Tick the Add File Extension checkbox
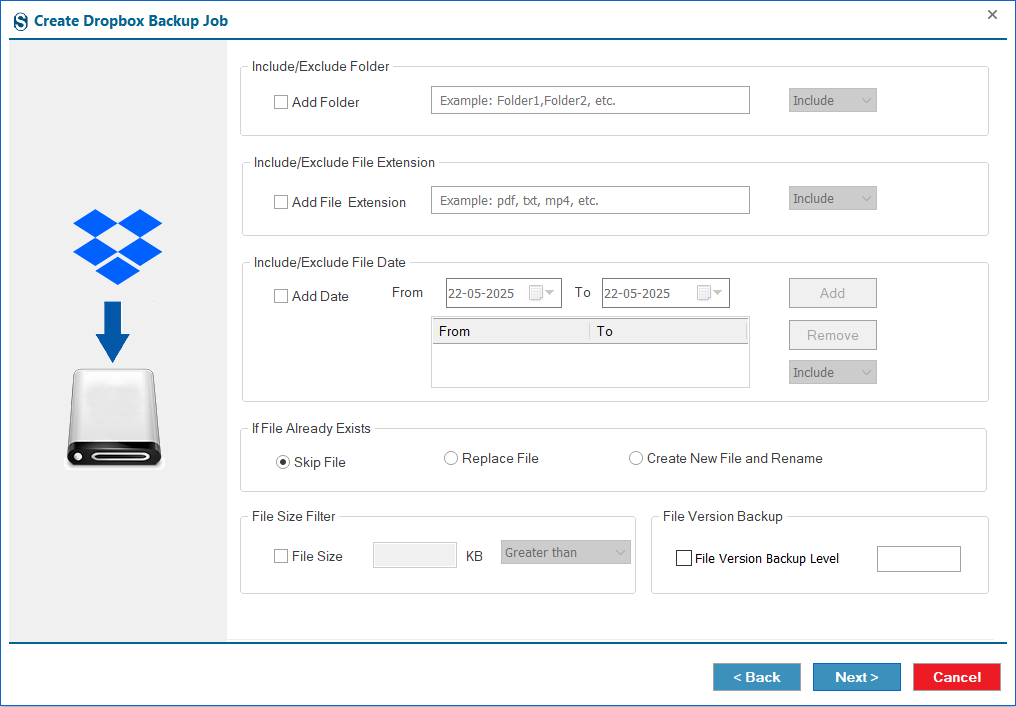This screenshot has width=1016, height=707. tap(281, 202)
